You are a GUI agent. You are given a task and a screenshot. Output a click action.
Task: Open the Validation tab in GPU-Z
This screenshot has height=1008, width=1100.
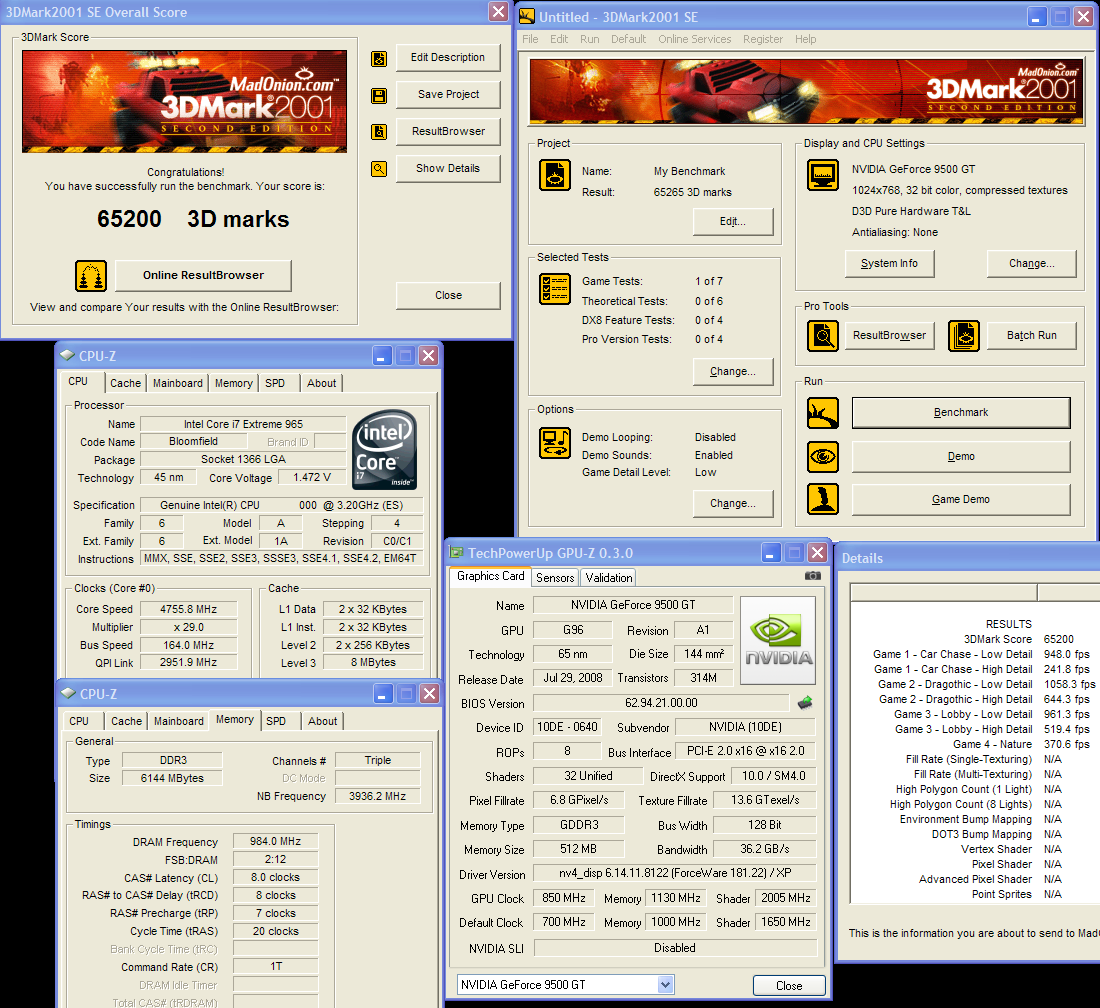pyautogui.click(x=608, y=577)
